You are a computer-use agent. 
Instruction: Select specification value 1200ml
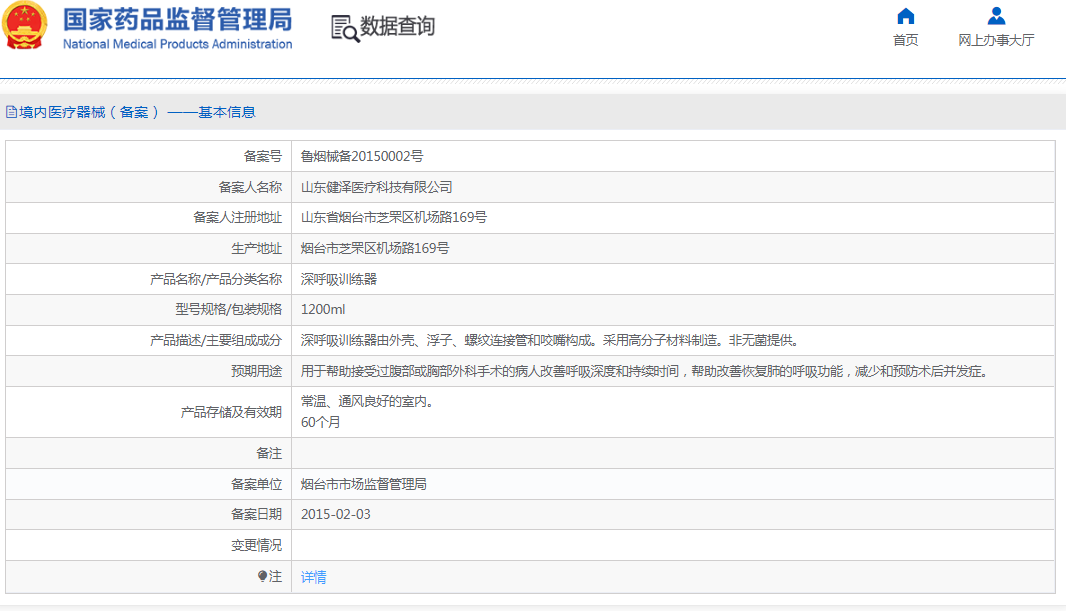[x=323, y=309]
